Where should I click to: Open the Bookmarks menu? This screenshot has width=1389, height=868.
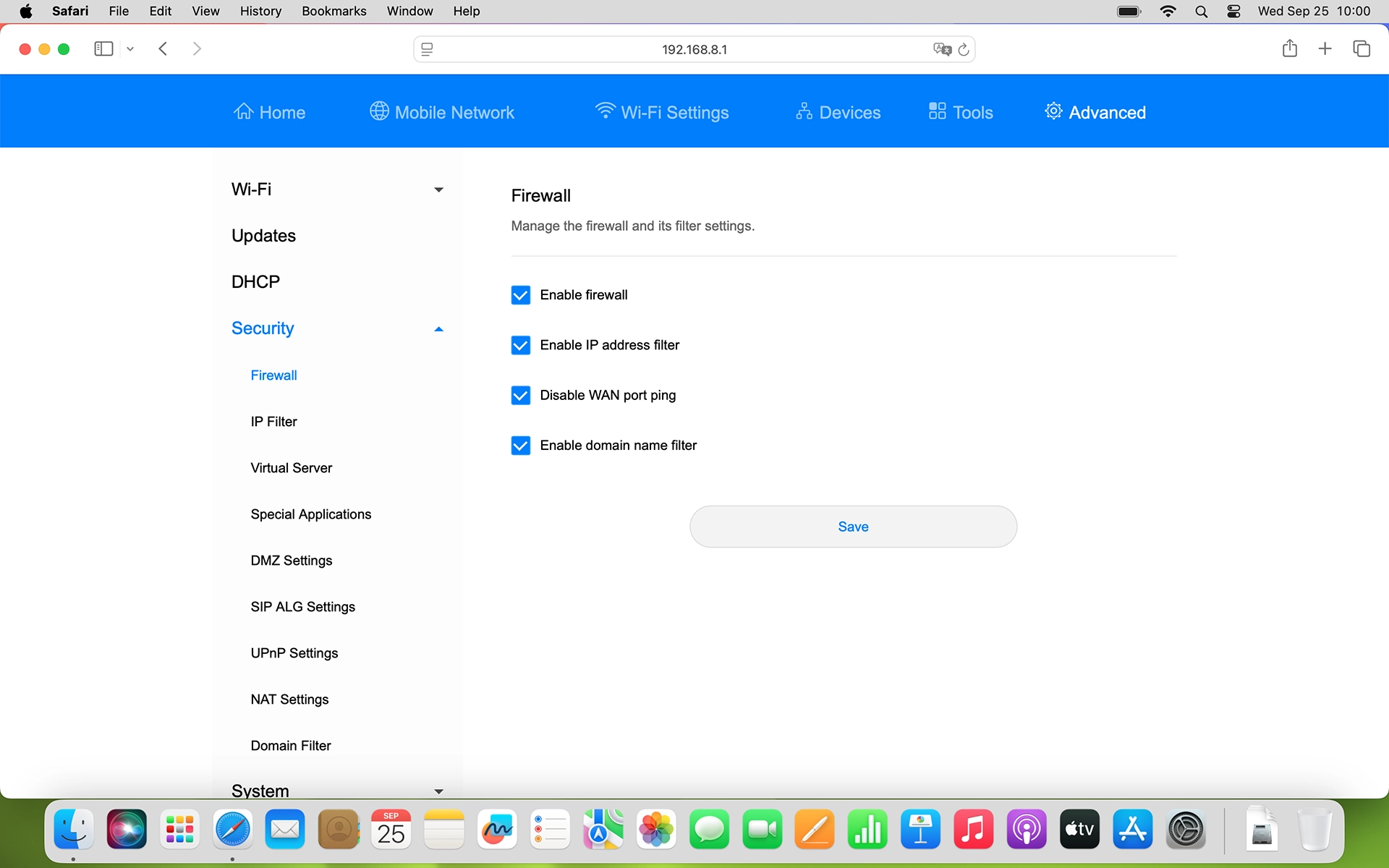point(334,11)
